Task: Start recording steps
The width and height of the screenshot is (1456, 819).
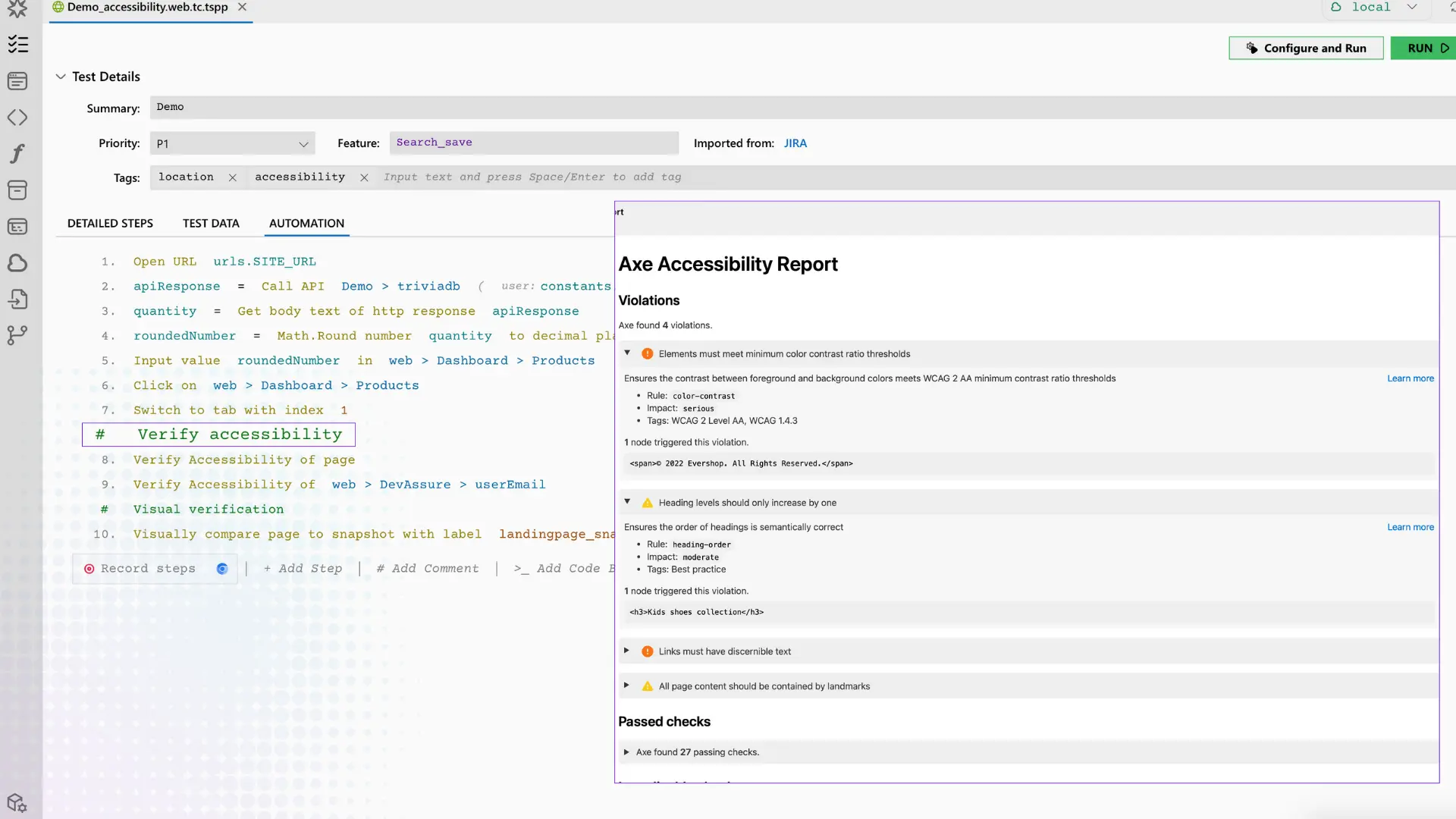Action: (x=146, y=568)
